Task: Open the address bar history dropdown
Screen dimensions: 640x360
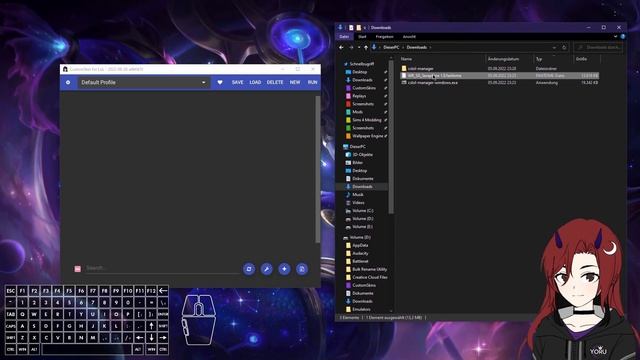Action: click(x=554, y=47)
